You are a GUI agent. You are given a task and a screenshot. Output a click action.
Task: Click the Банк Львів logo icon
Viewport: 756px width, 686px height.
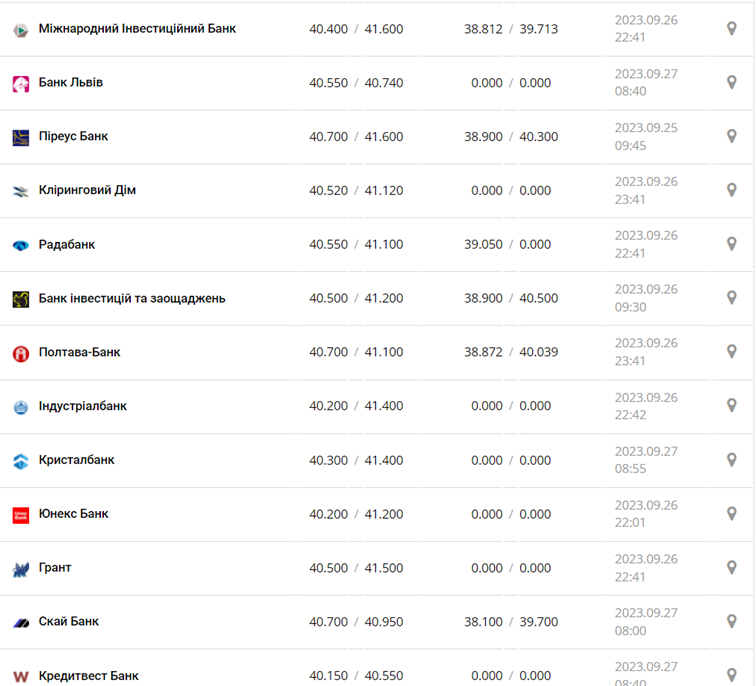[21, 84]
